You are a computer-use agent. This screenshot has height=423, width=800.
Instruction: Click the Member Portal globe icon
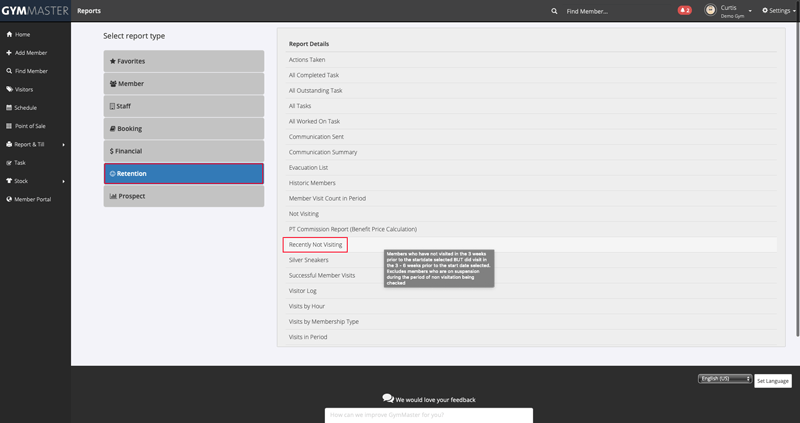[x=9, y=199]
